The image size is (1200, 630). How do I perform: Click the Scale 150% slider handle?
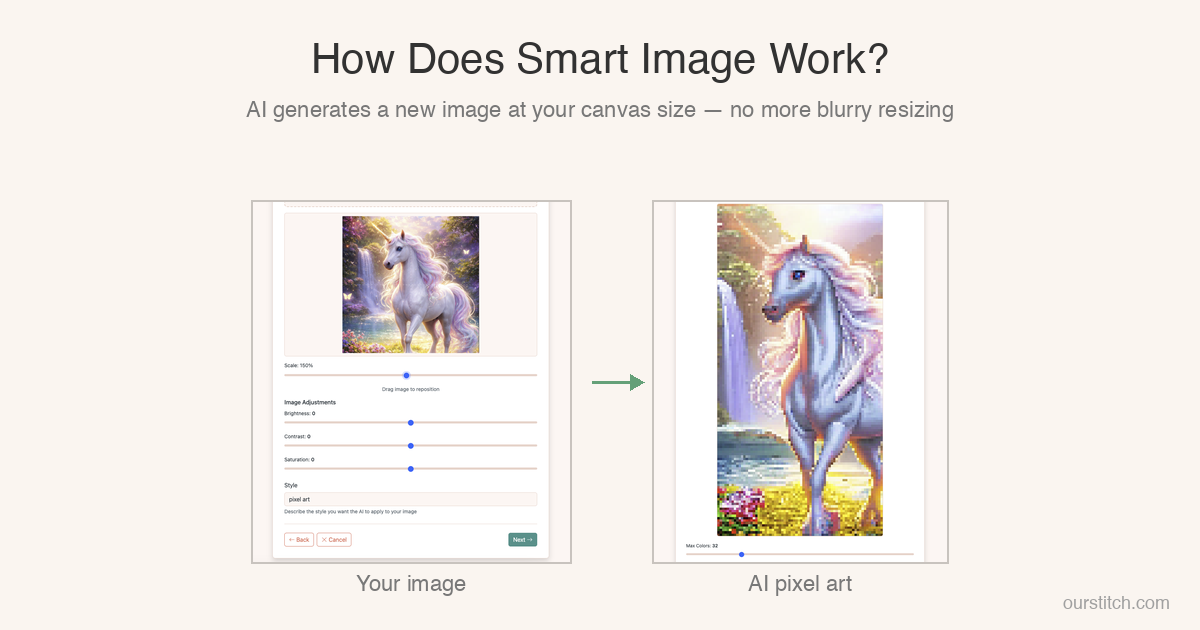406,375
